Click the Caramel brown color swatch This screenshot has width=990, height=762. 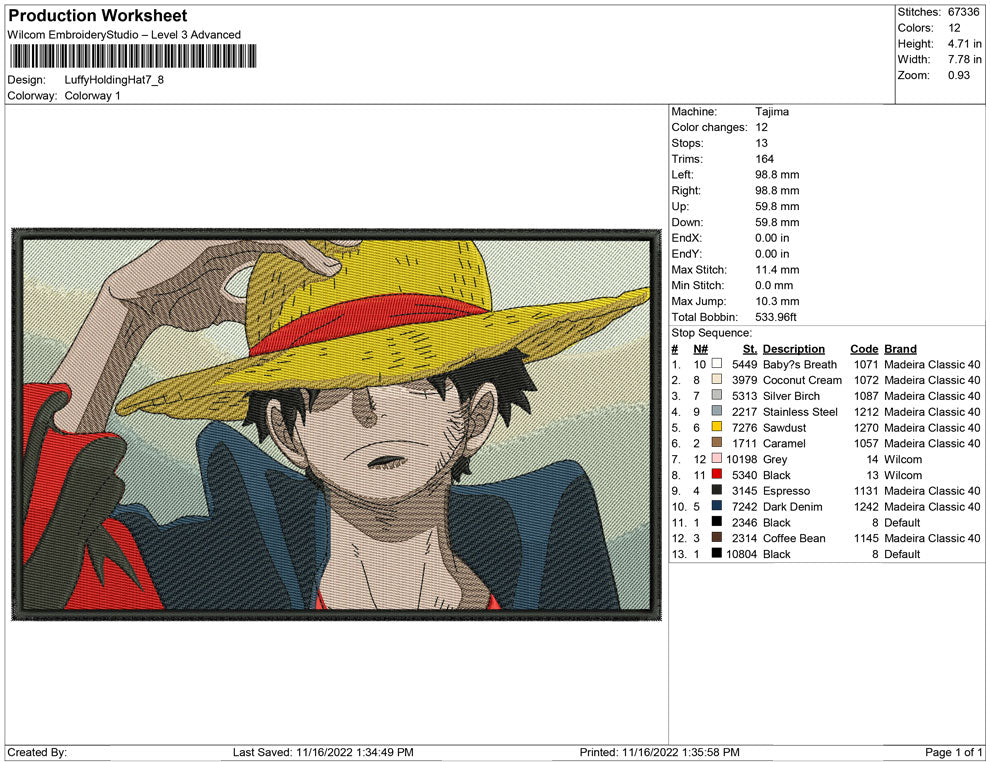pyautogui.click(x=717, y=443)
